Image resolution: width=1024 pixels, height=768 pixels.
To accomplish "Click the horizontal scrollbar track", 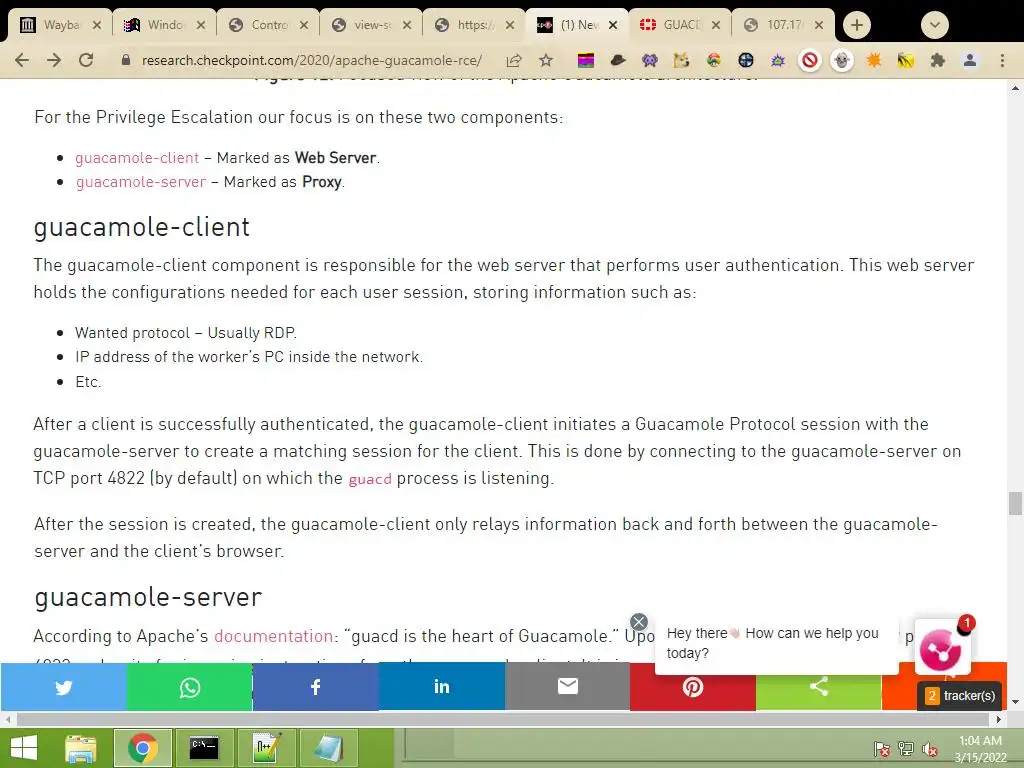I will [x=503, y=719].
